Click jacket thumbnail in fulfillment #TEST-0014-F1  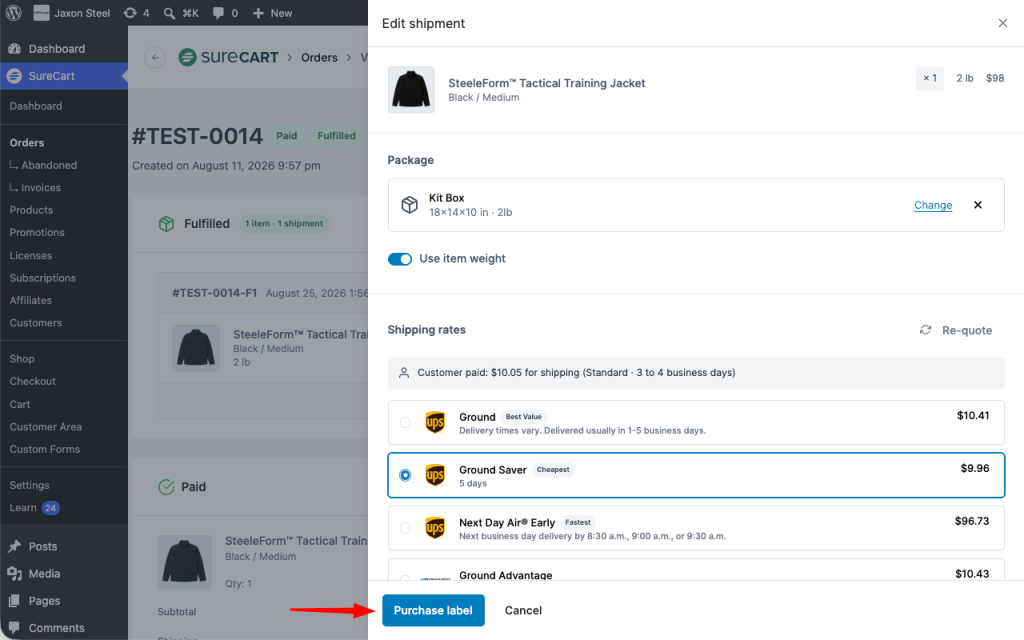196,348
